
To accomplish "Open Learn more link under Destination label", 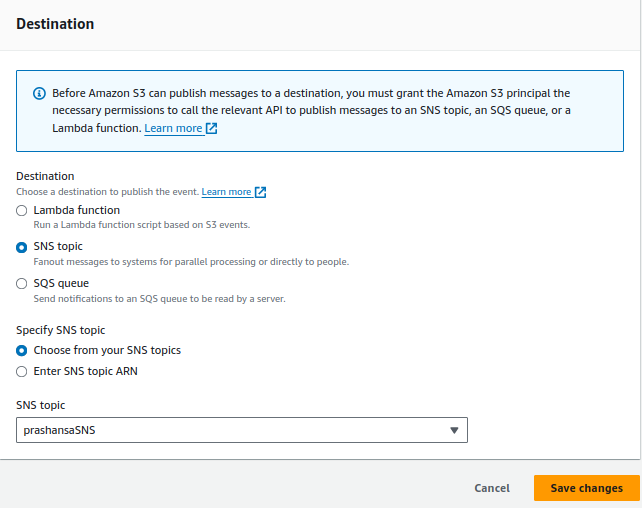I will 226,192.
